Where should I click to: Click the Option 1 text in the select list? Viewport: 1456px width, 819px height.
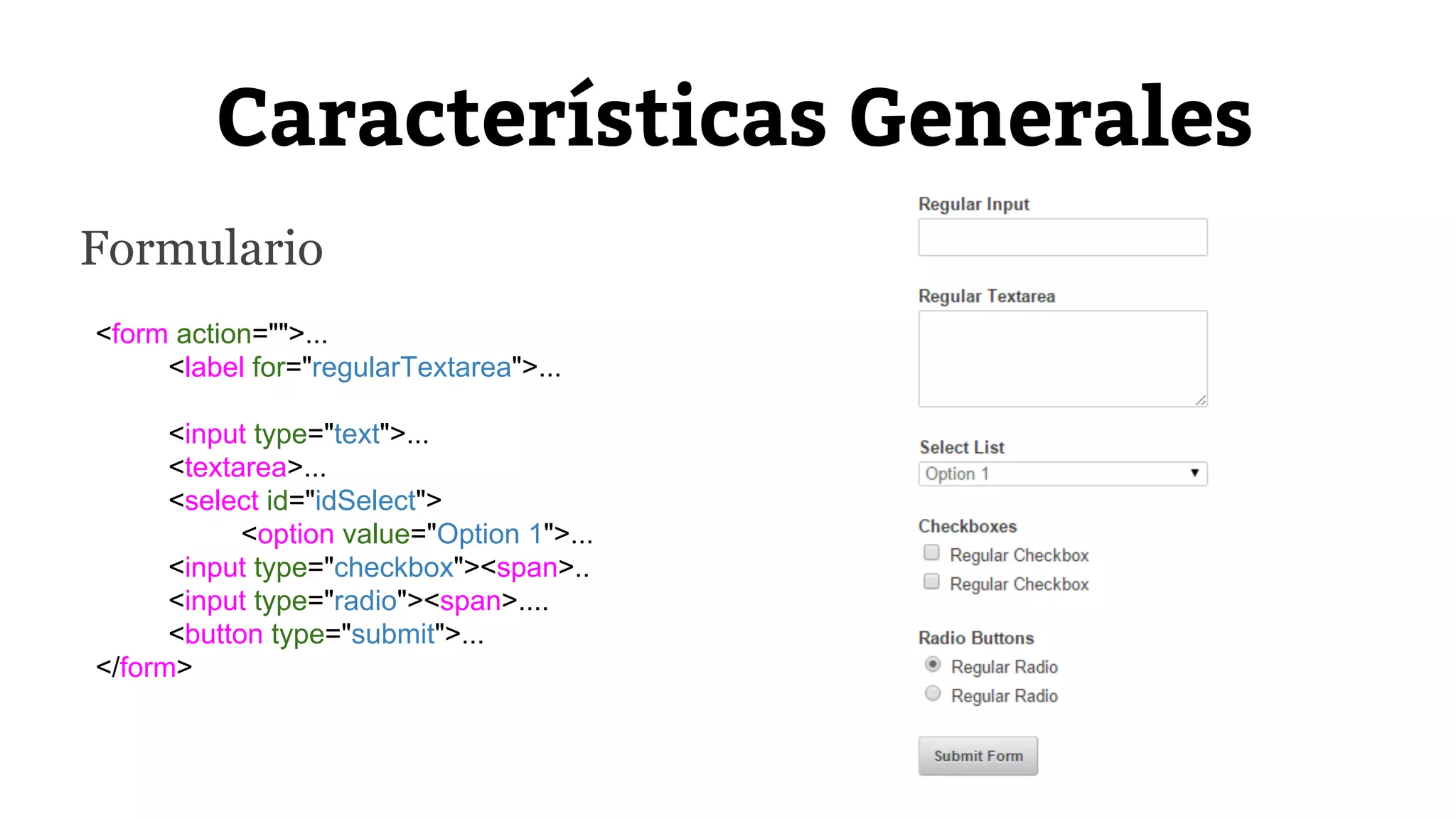[x=957, y=474]
